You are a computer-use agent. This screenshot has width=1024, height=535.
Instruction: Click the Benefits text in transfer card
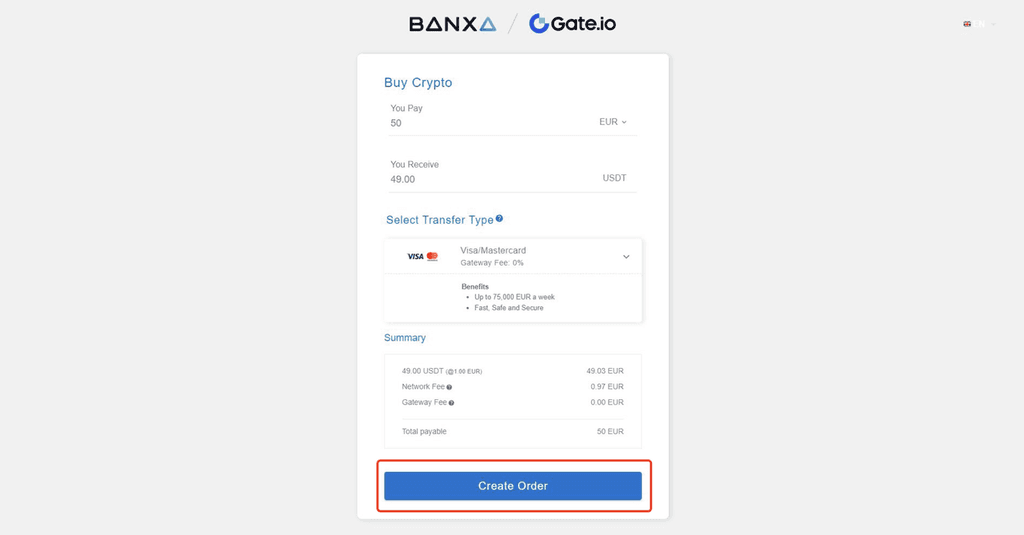coord(475,287)
